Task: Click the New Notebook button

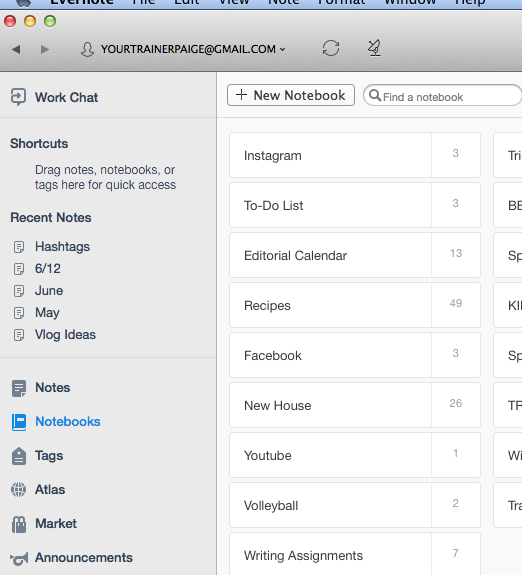Action: [291, 95]
